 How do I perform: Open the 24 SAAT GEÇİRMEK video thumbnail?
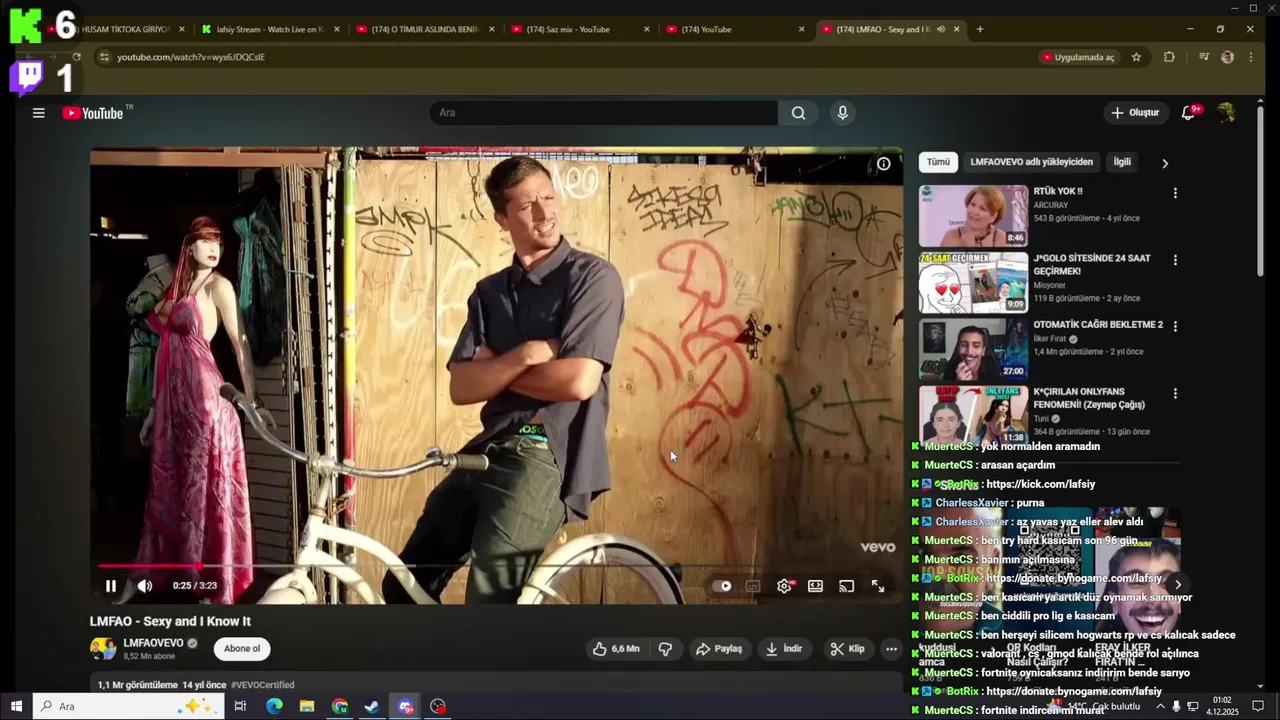973,282
